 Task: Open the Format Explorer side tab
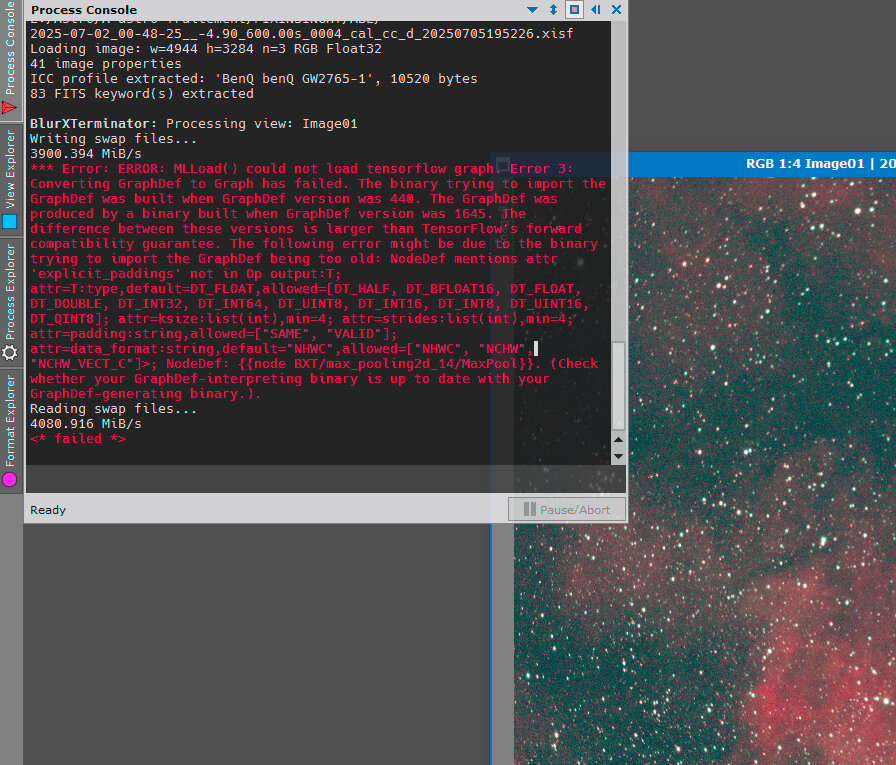pyautogui.click(x=10, y=430)
